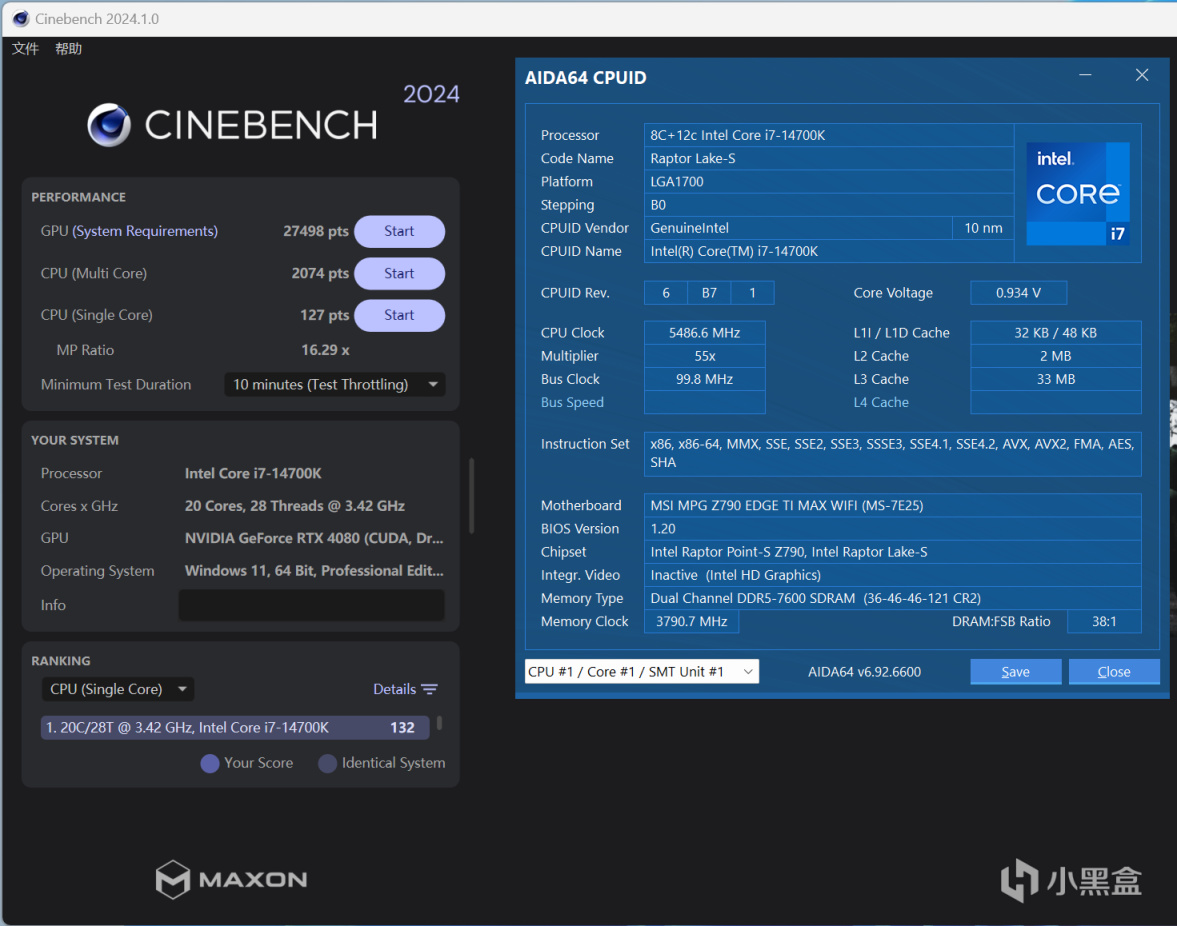The image size is (1177, 926).
Task: Click Save in AIDA64 CPUID
Action: point(1016,672)
